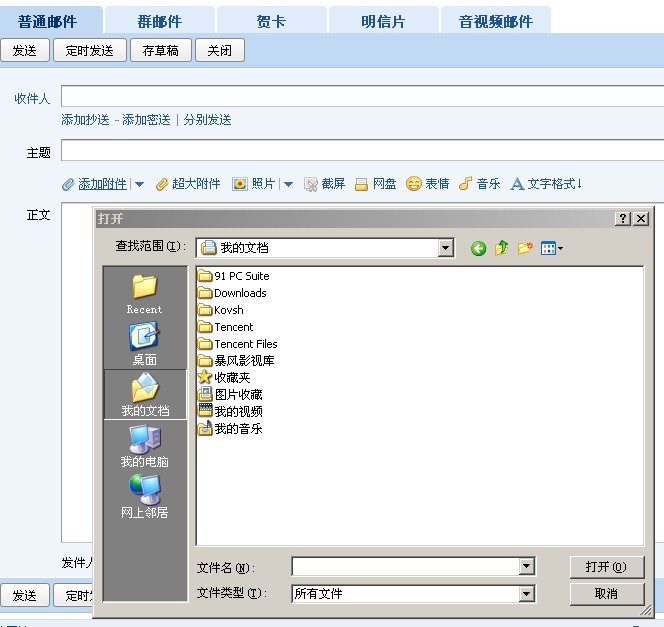Switch to the 音视频邮件 tab

[x=495, y=21]
